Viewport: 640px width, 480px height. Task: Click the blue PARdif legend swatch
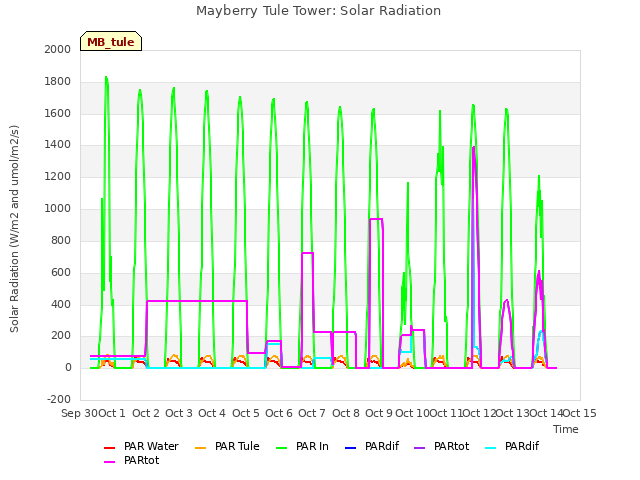point(351,448)
